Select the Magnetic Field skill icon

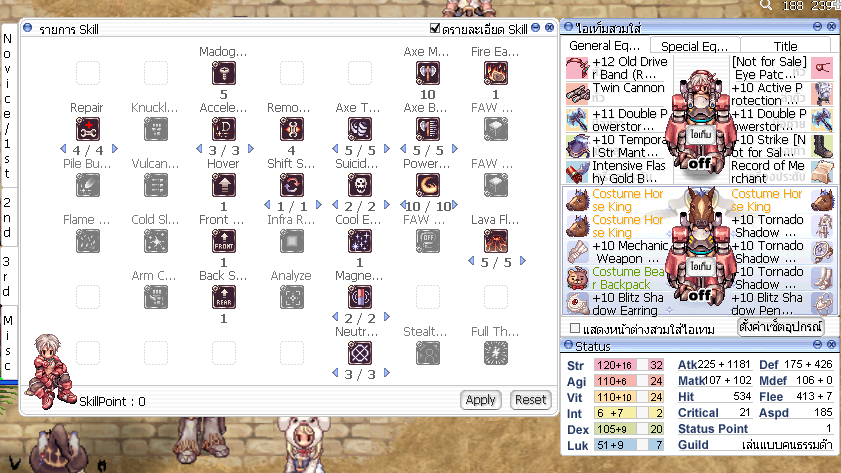pos(359,297)
